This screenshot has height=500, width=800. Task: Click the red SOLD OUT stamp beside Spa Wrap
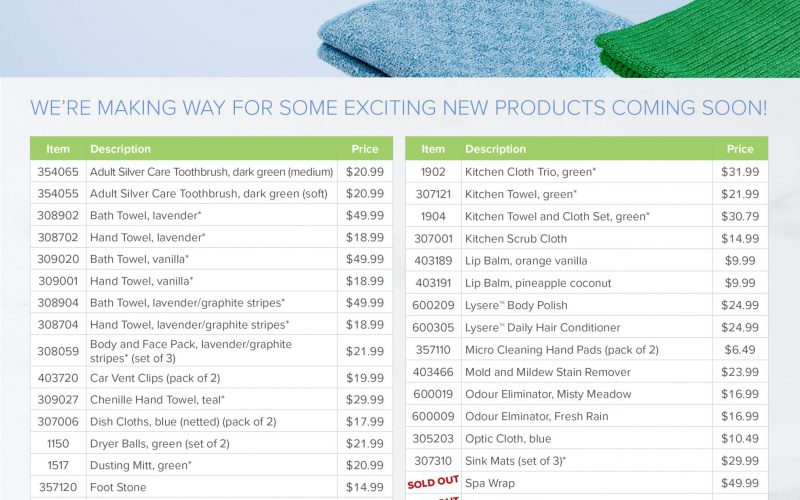[433, 482]
